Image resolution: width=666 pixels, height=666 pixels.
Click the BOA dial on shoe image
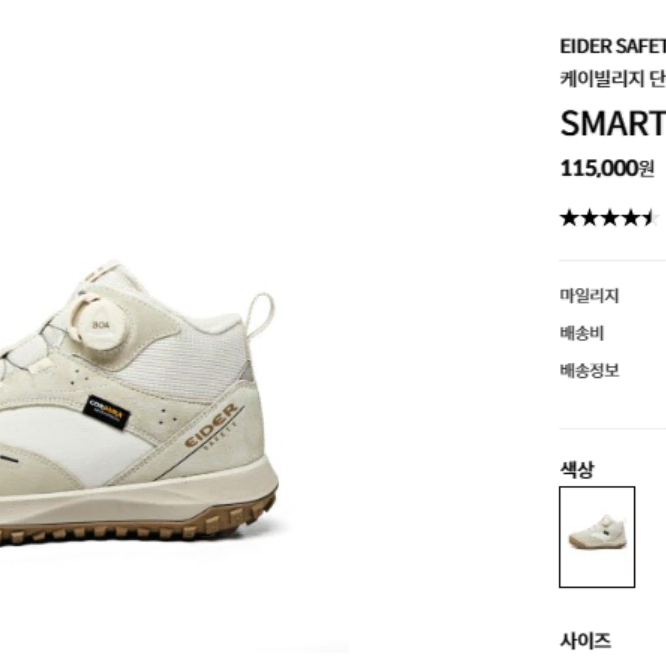(x=101, y=324)
